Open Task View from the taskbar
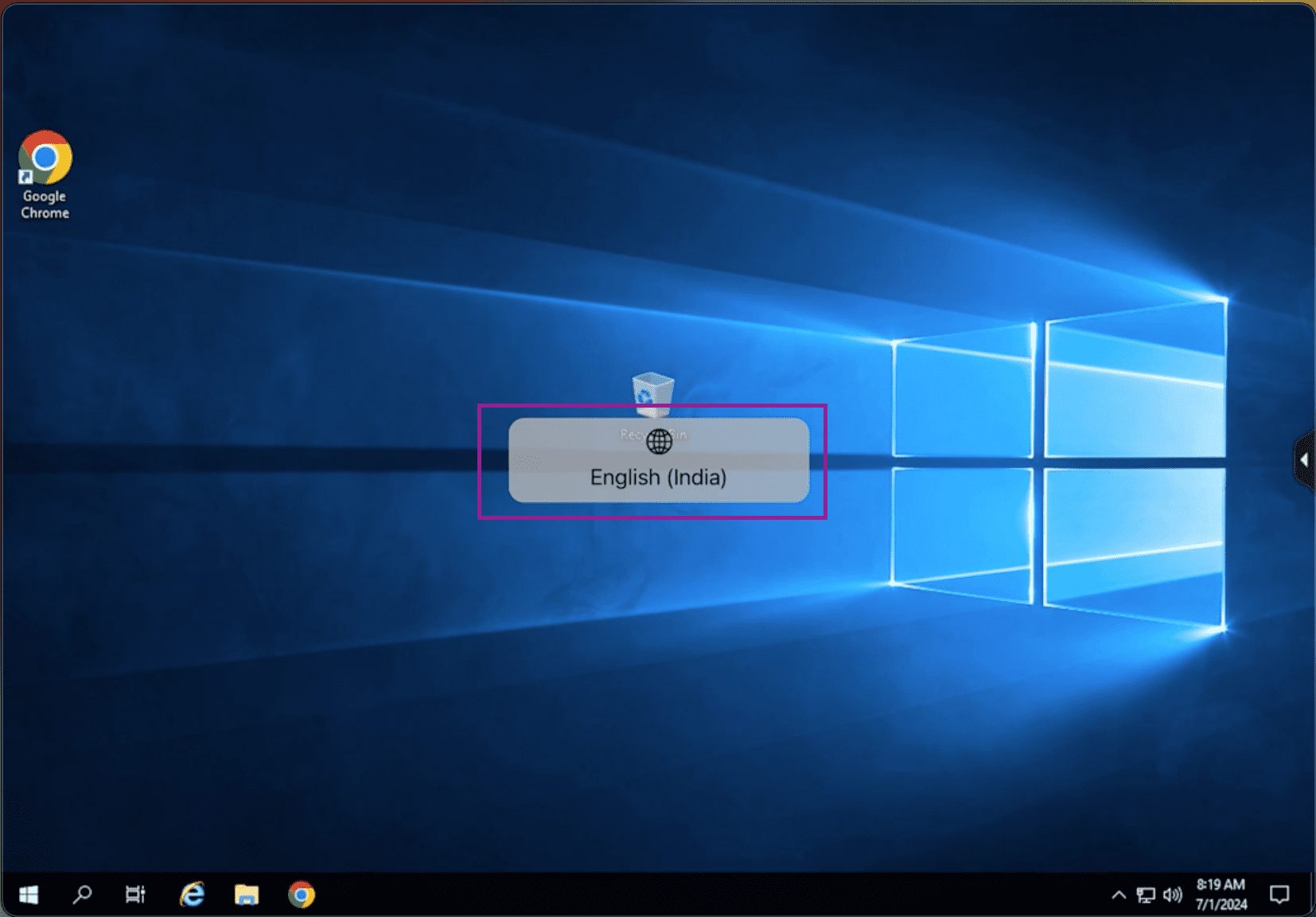This screenshot has width=1316, height=917. [x=135, y=895]
